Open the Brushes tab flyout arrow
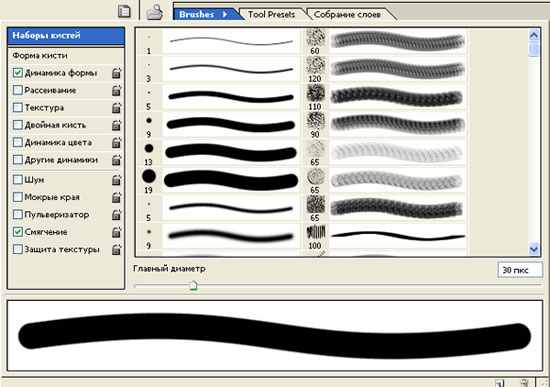550x387 pixels. (224, 14)
